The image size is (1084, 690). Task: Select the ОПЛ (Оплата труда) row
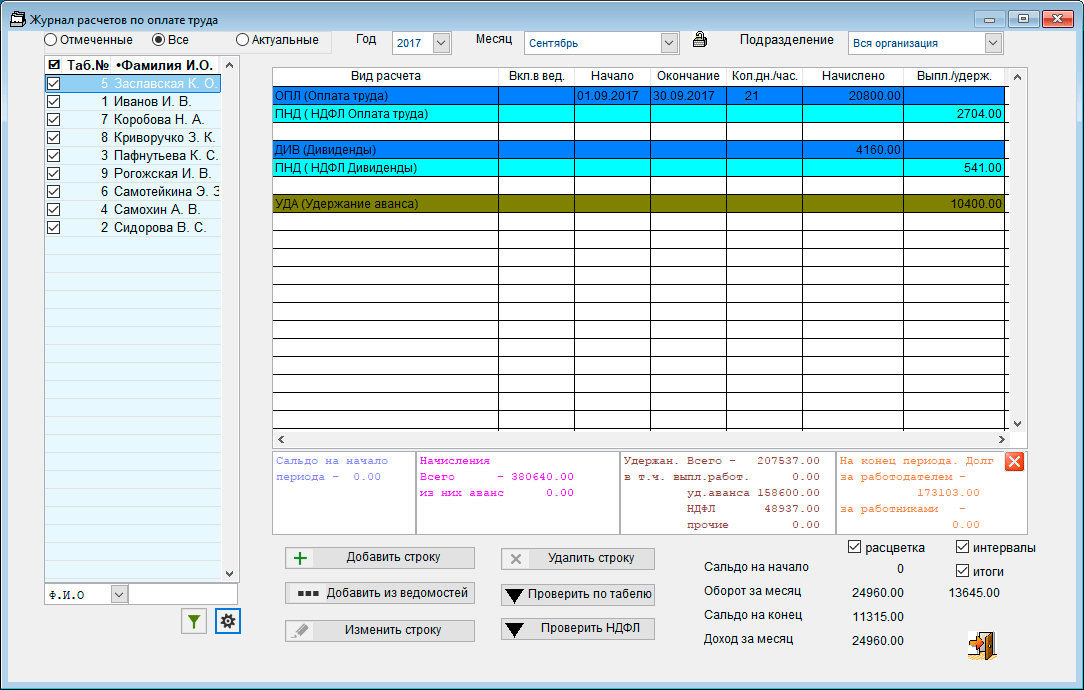639,96
